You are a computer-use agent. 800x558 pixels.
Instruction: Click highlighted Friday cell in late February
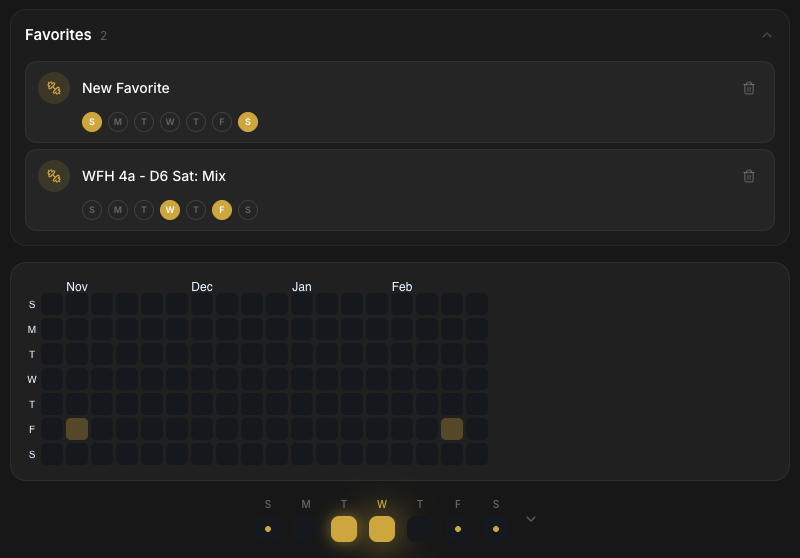coord(452,429)
